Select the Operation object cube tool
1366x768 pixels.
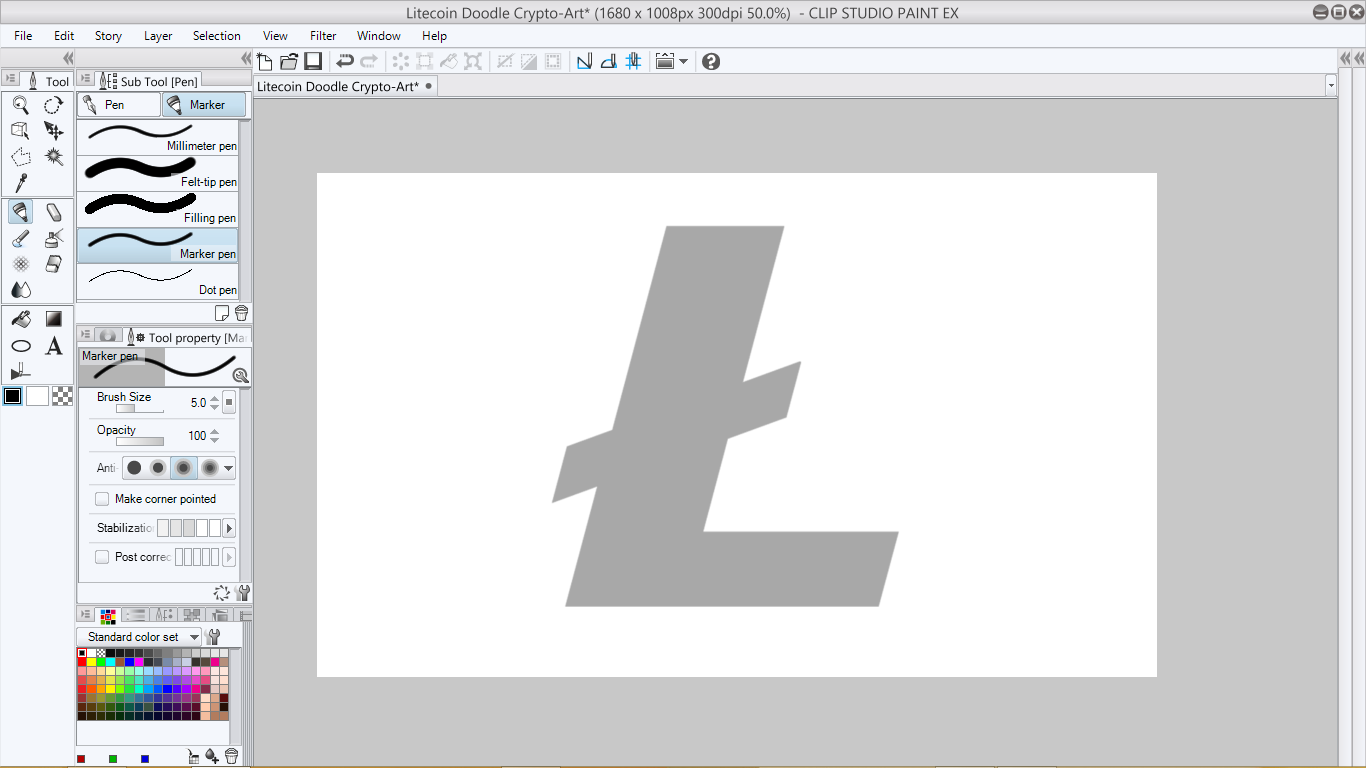[21, 131]
